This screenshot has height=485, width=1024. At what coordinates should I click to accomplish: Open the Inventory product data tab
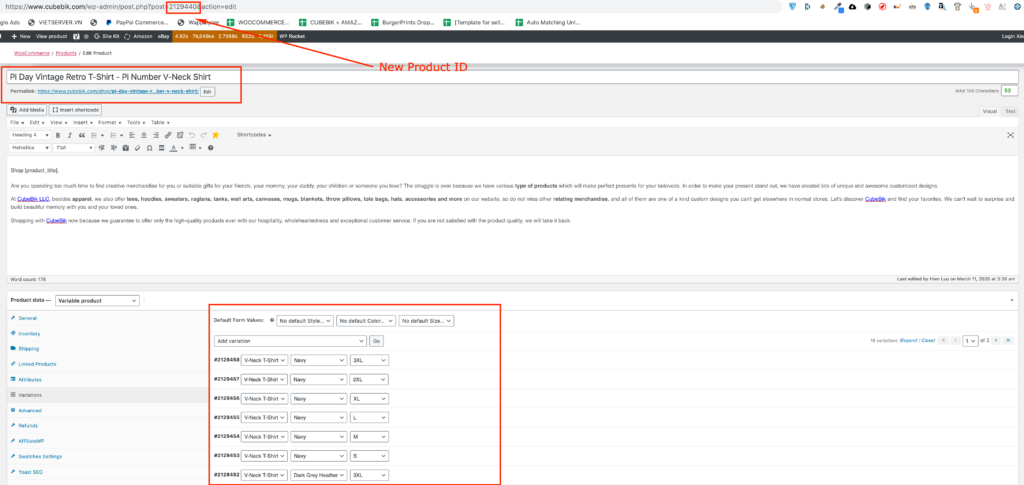coord(29,334)
